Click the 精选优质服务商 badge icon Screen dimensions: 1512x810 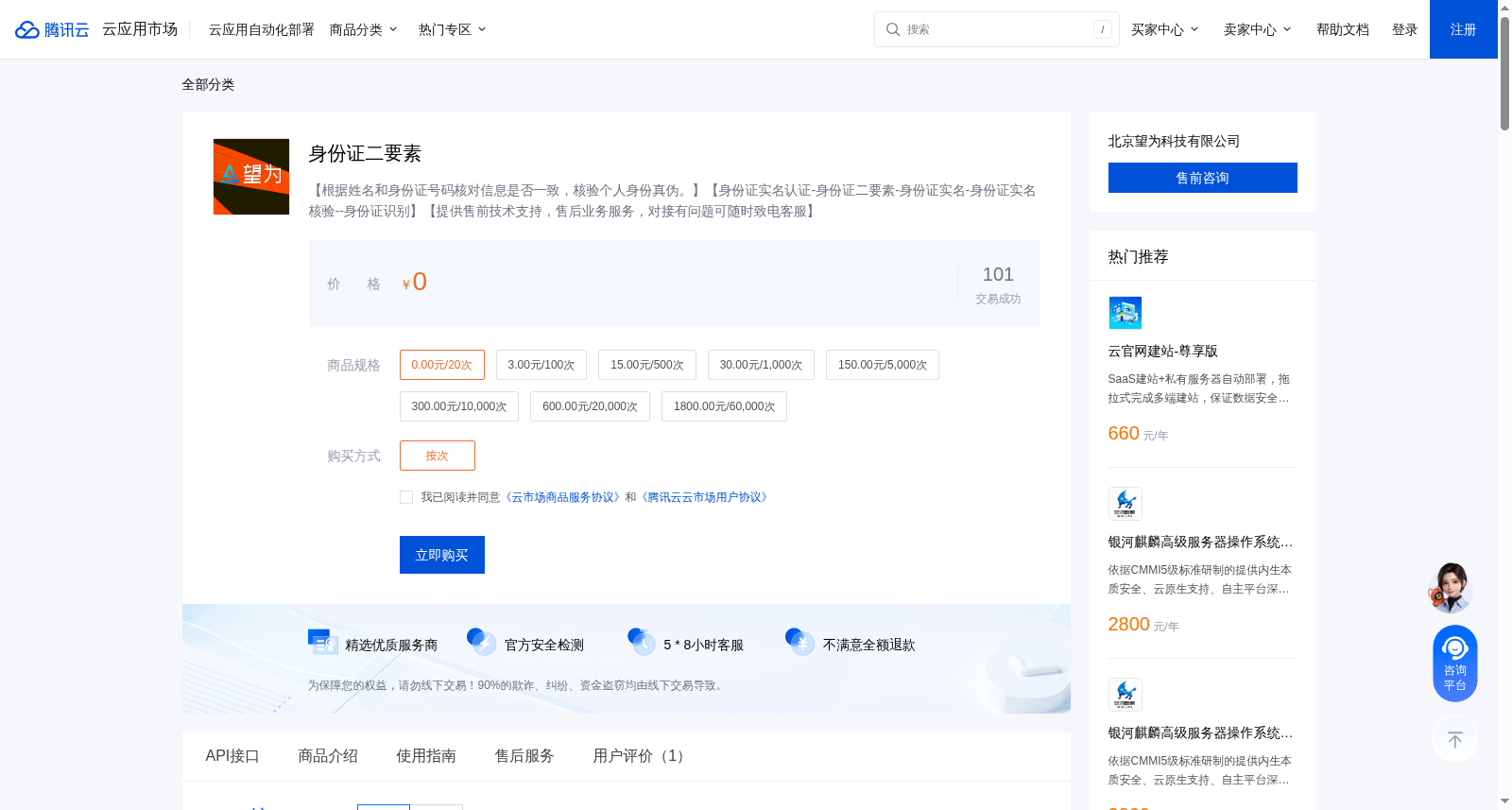click(x=323, y=642)
